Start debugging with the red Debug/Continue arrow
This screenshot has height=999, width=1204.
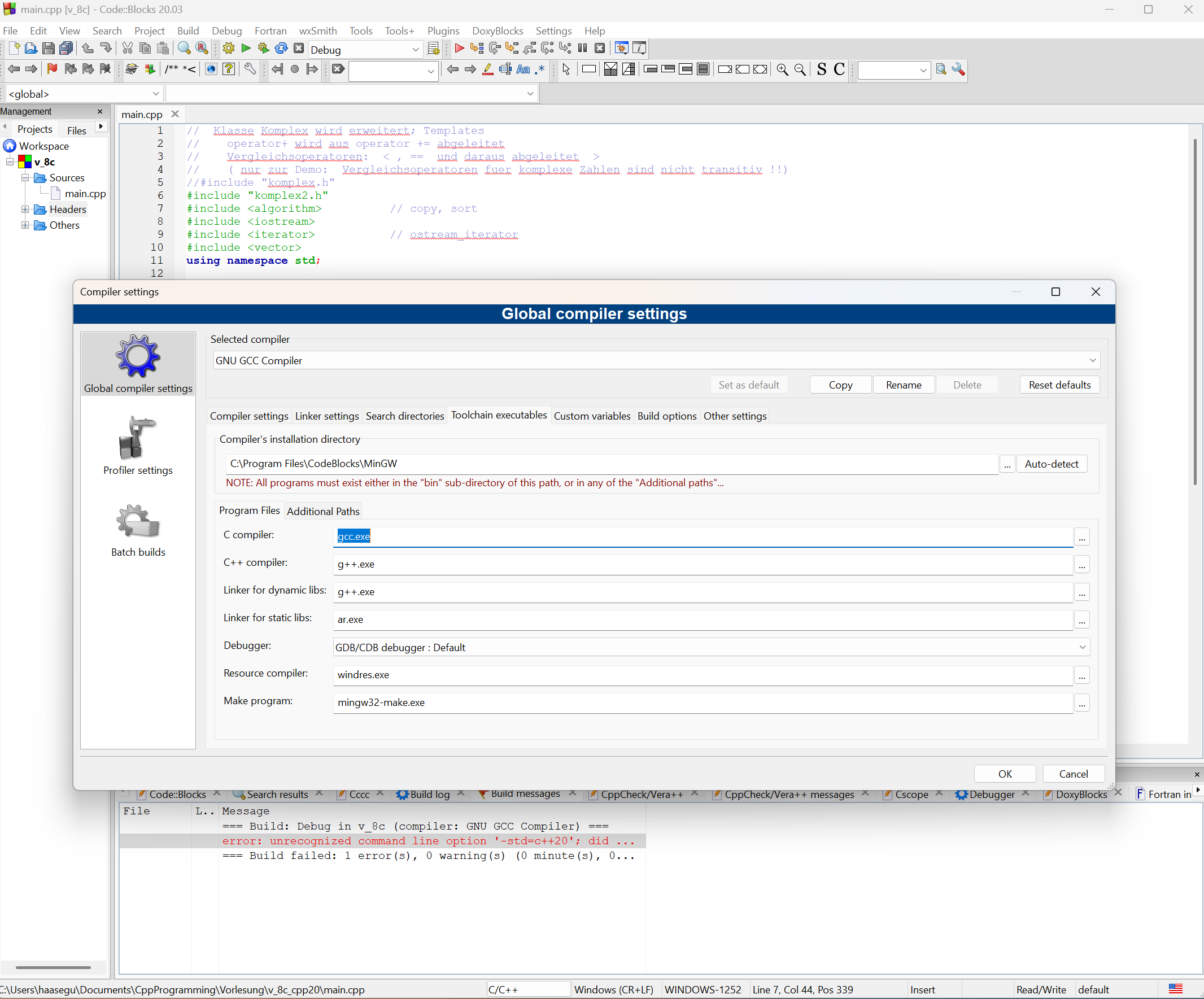click(x=459, y=49)
